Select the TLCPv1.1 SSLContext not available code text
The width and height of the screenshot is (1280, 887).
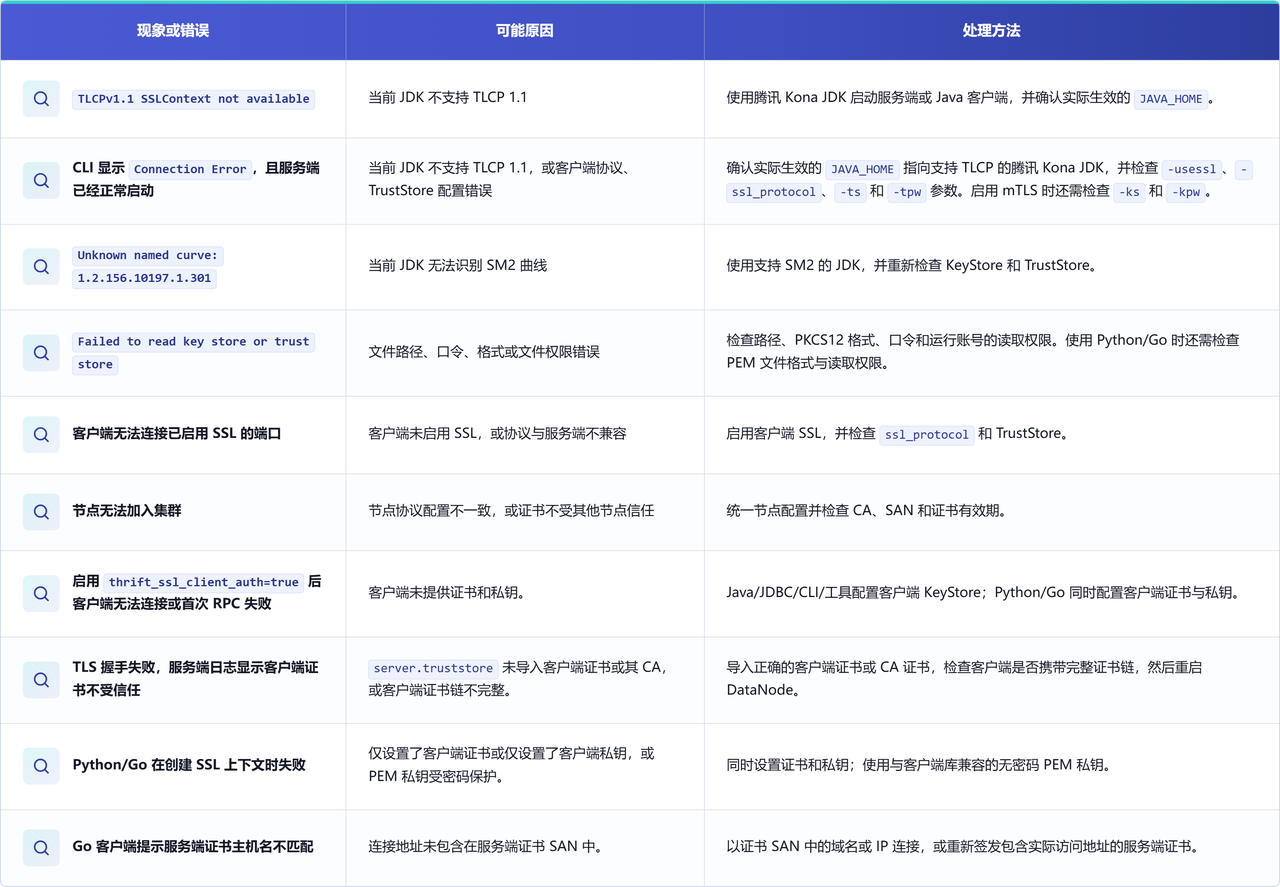pyautogui.click(x=194, y=99)
